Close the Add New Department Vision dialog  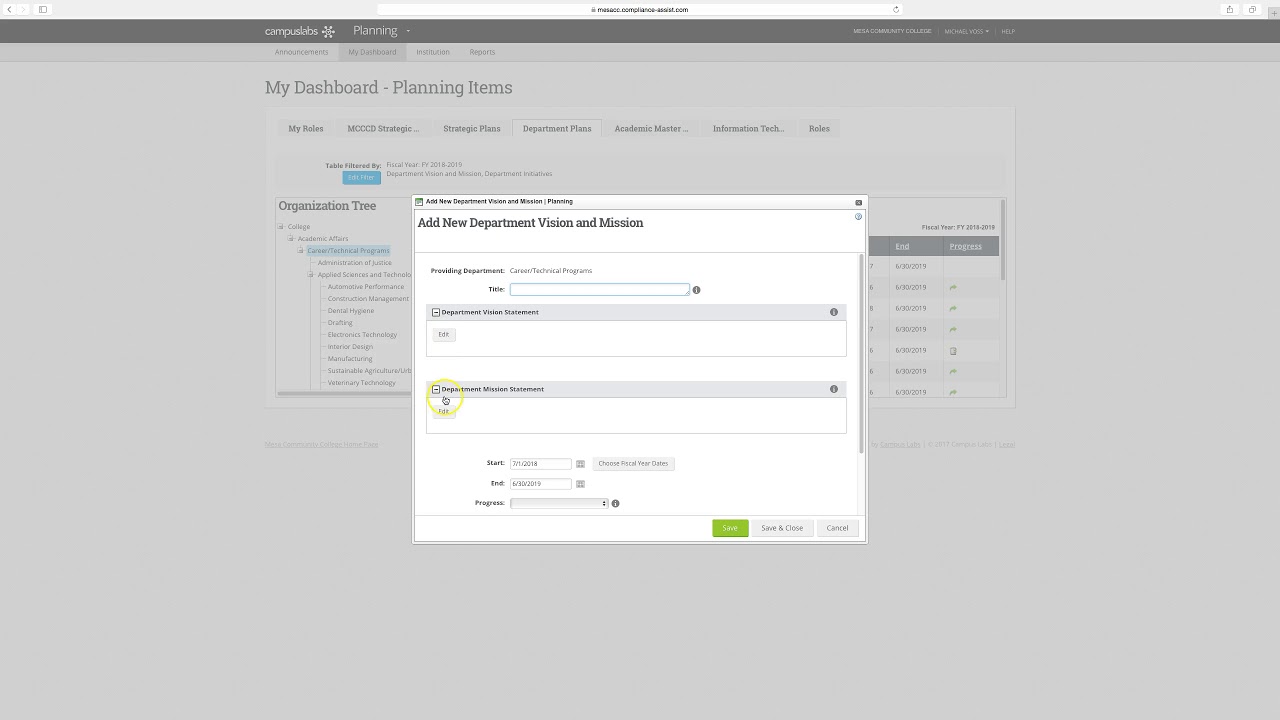click(x=858, y=202)
